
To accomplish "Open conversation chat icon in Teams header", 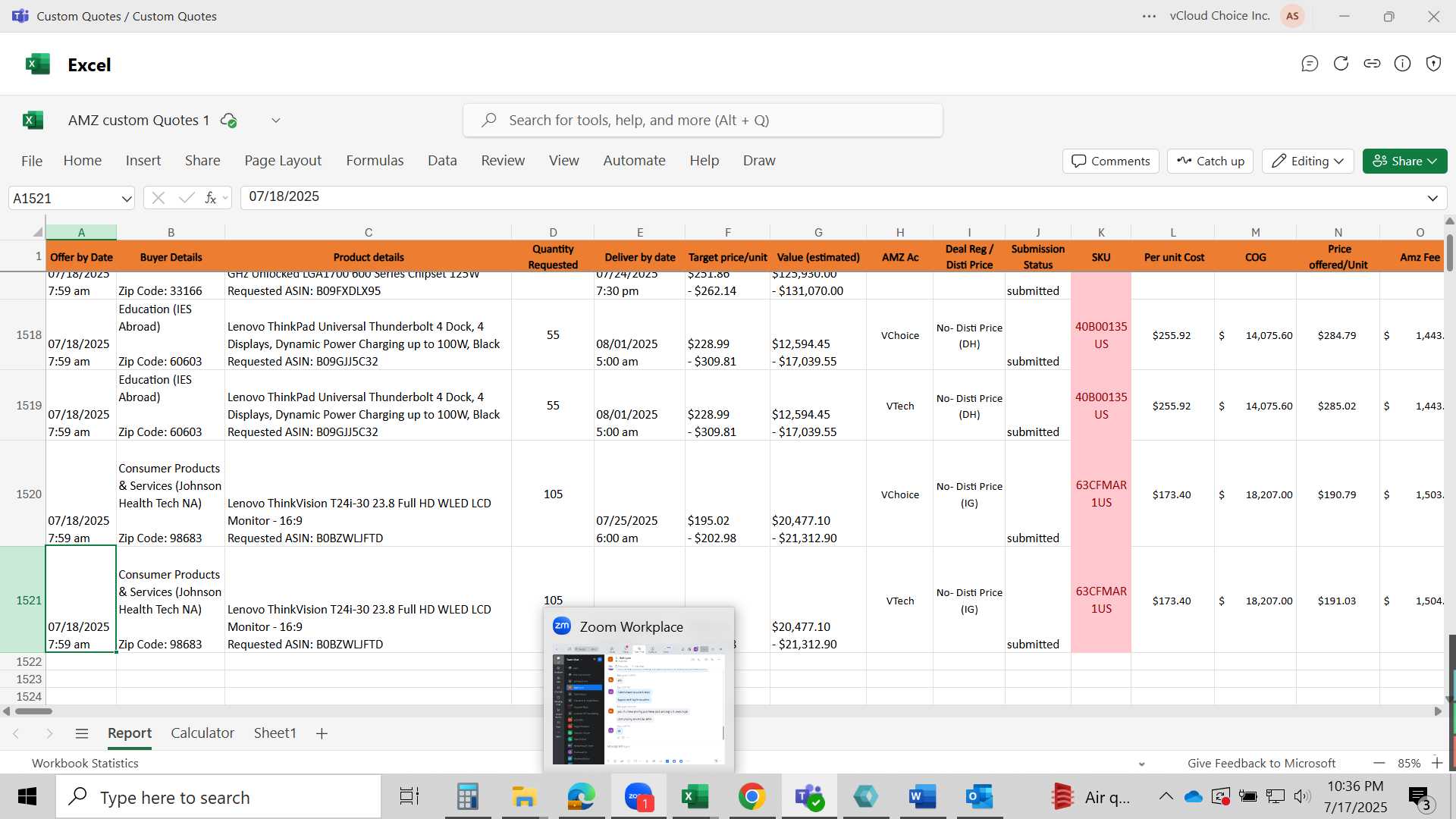I will 1310,64.
